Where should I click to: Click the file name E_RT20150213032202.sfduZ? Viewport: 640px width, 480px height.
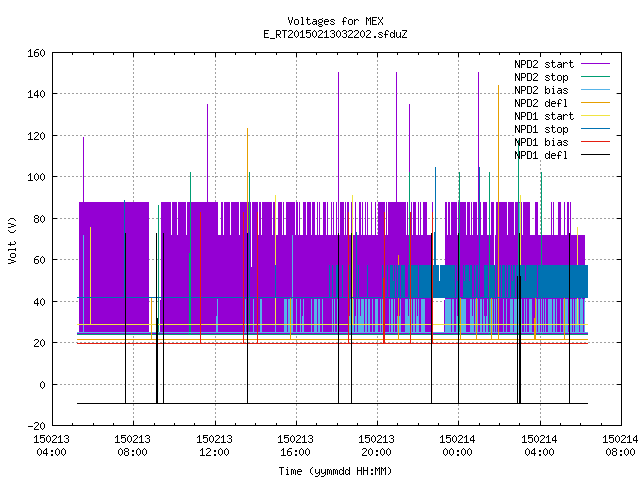tap(335, 34)
